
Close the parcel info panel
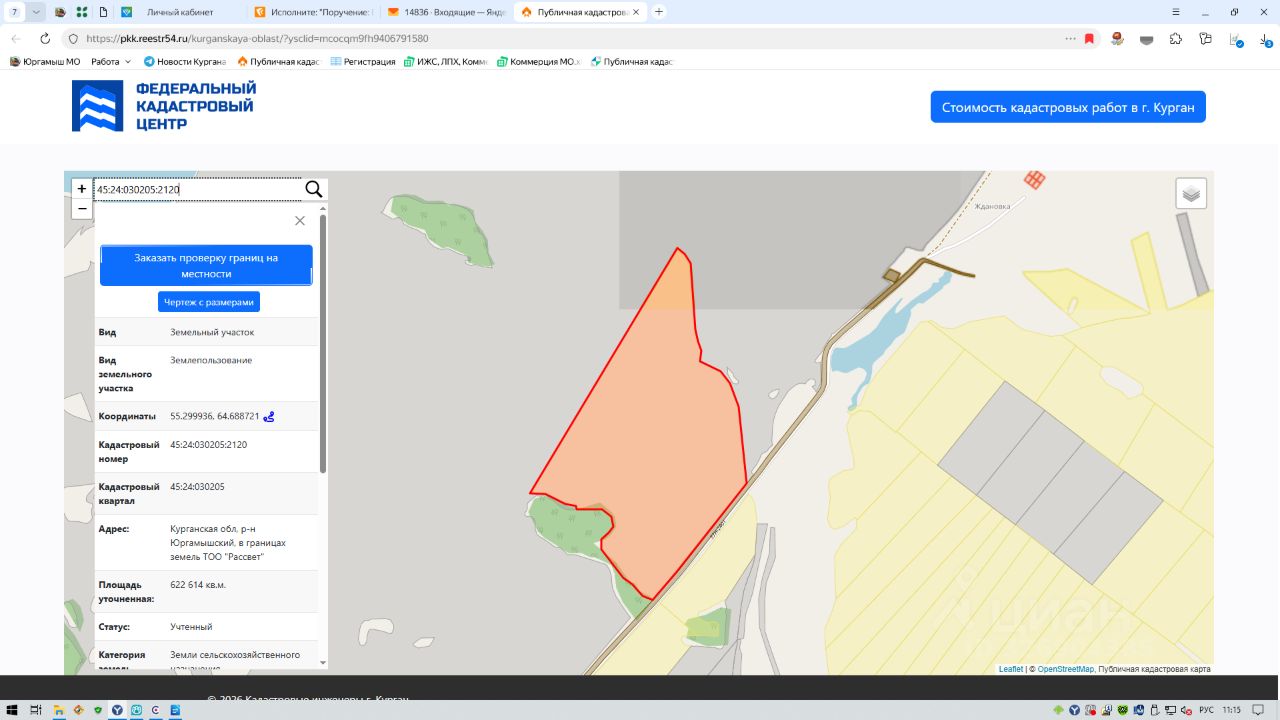300,221
